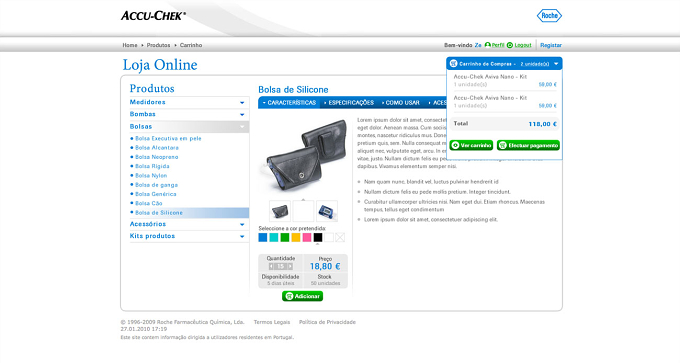Viewport: 680px width, 363px height.
Task: Select the crossed-out no-color swatch
Action: point(340,237)
